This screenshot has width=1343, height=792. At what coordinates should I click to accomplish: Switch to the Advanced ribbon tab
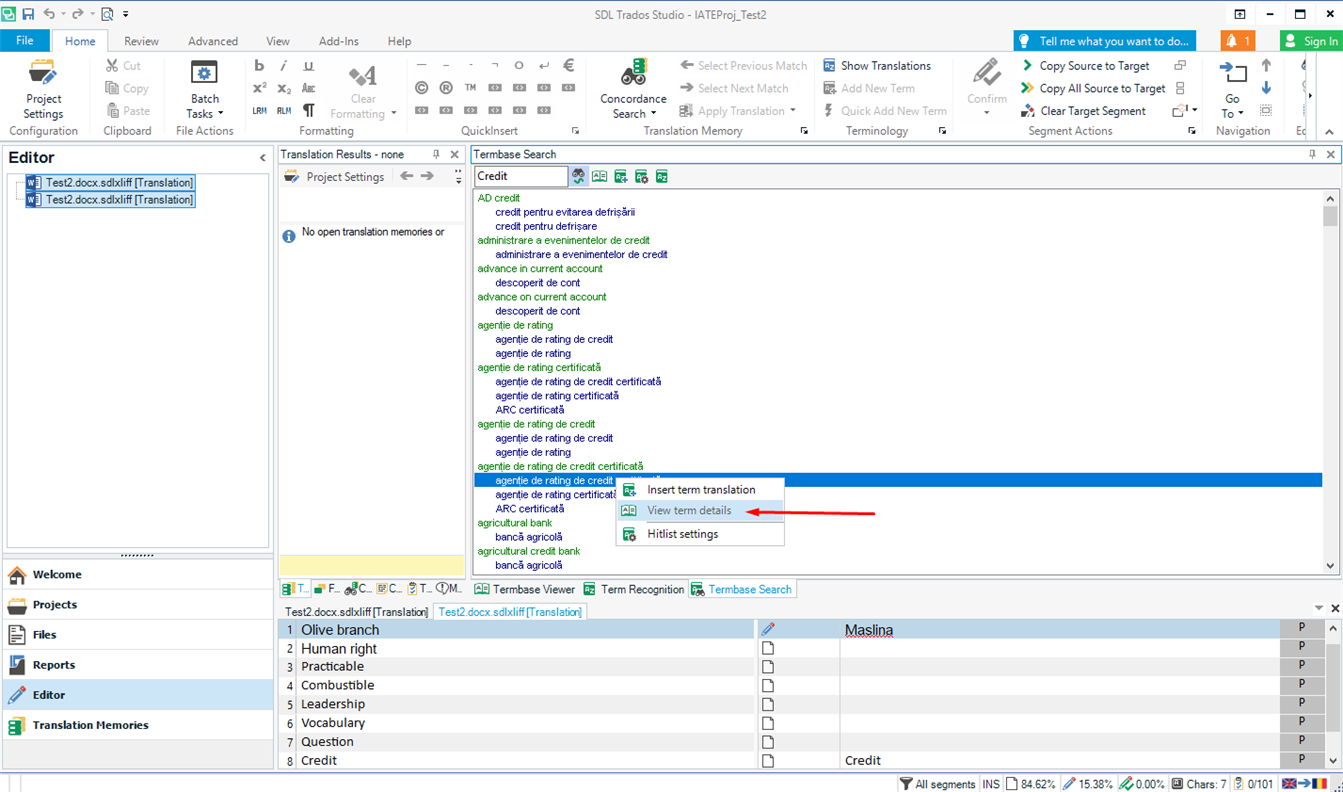213,41
